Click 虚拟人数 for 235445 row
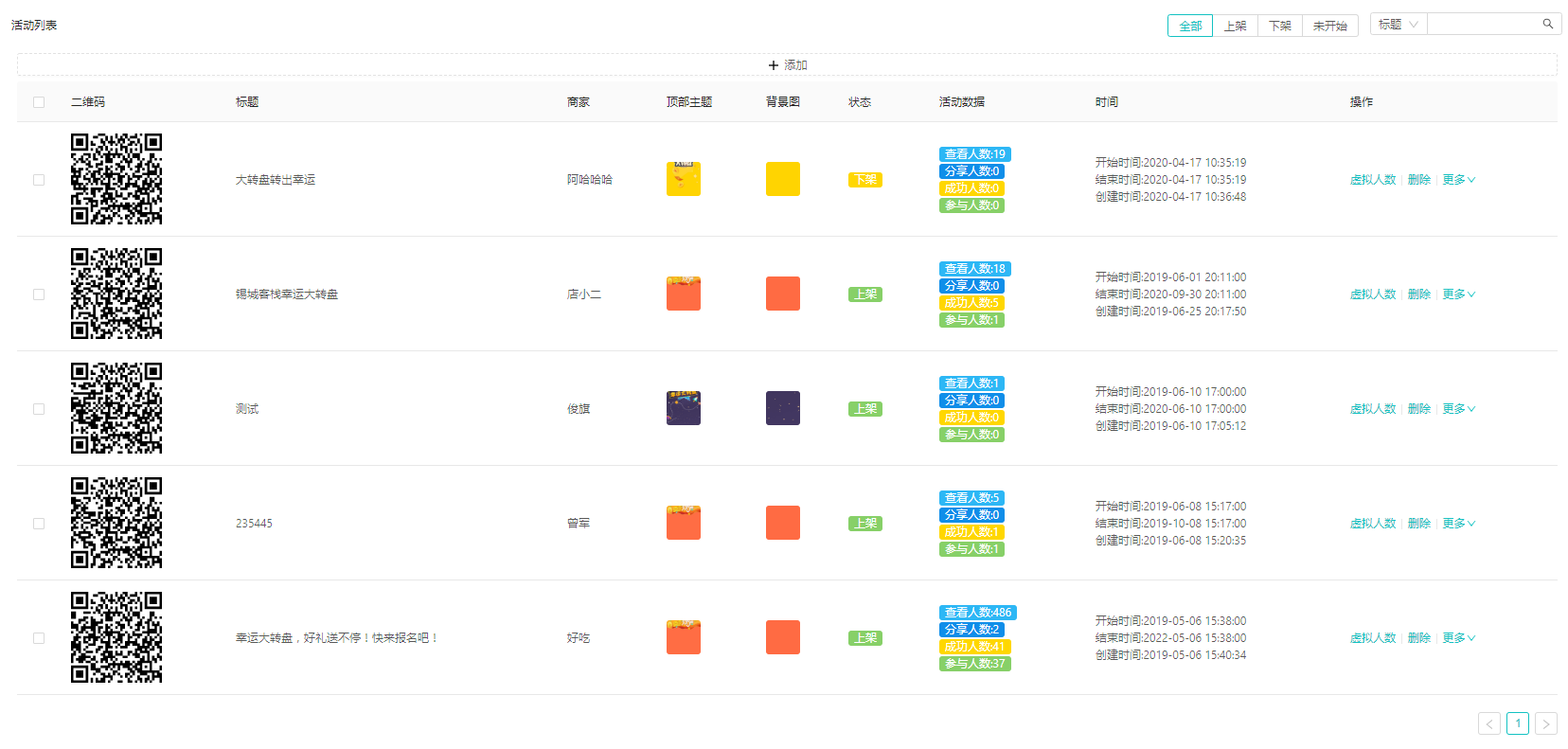 (1373, 524)
